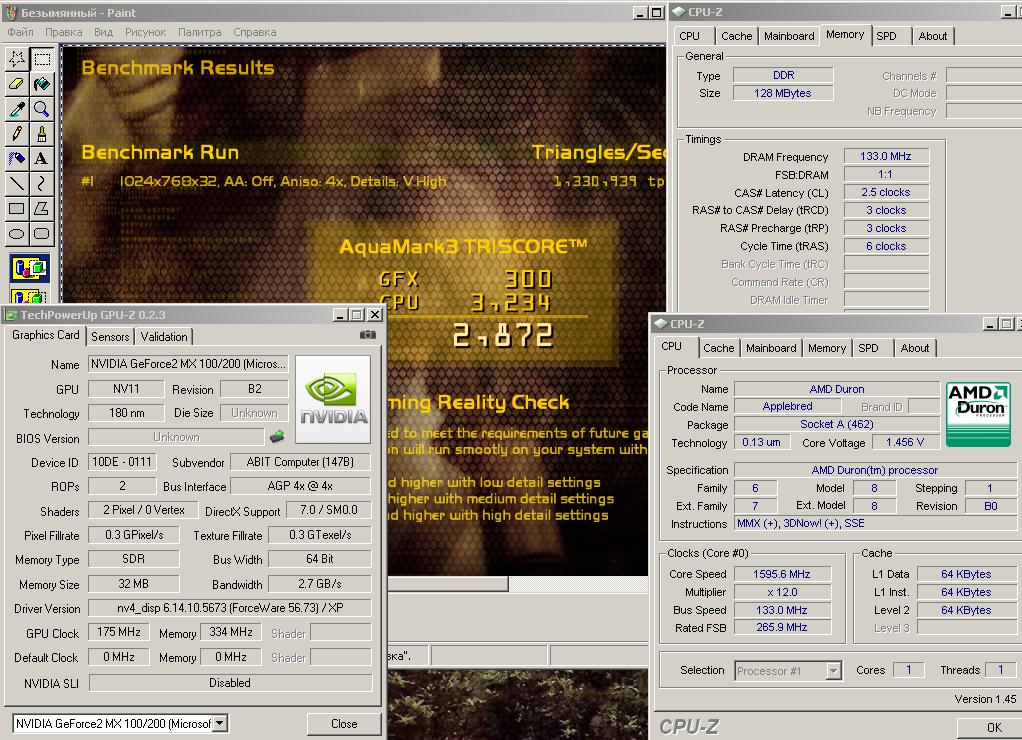Screen dimensions: 1022x740
Task: Click the CAS# Latency 2.5 clocks value
Action: click(x=886, y=192)
